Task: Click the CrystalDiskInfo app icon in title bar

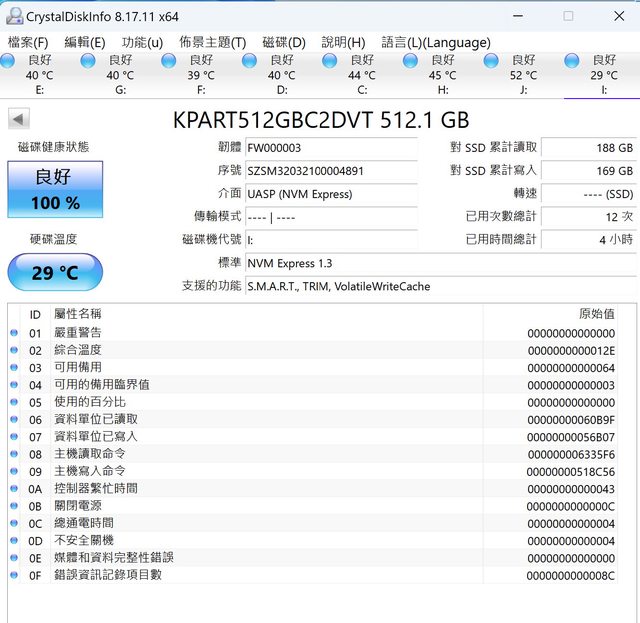Action: coord(14,15)
